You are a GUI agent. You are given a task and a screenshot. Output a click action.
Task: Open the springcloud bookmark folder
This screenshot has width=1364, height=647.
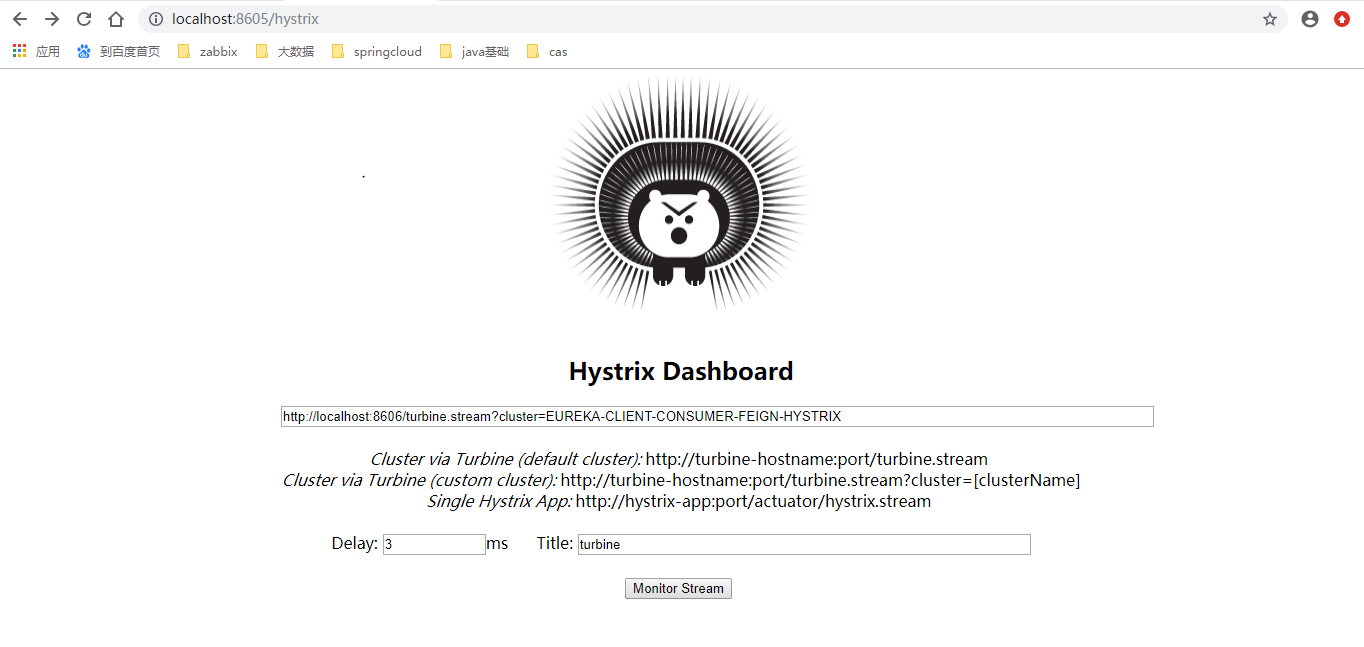377,51
